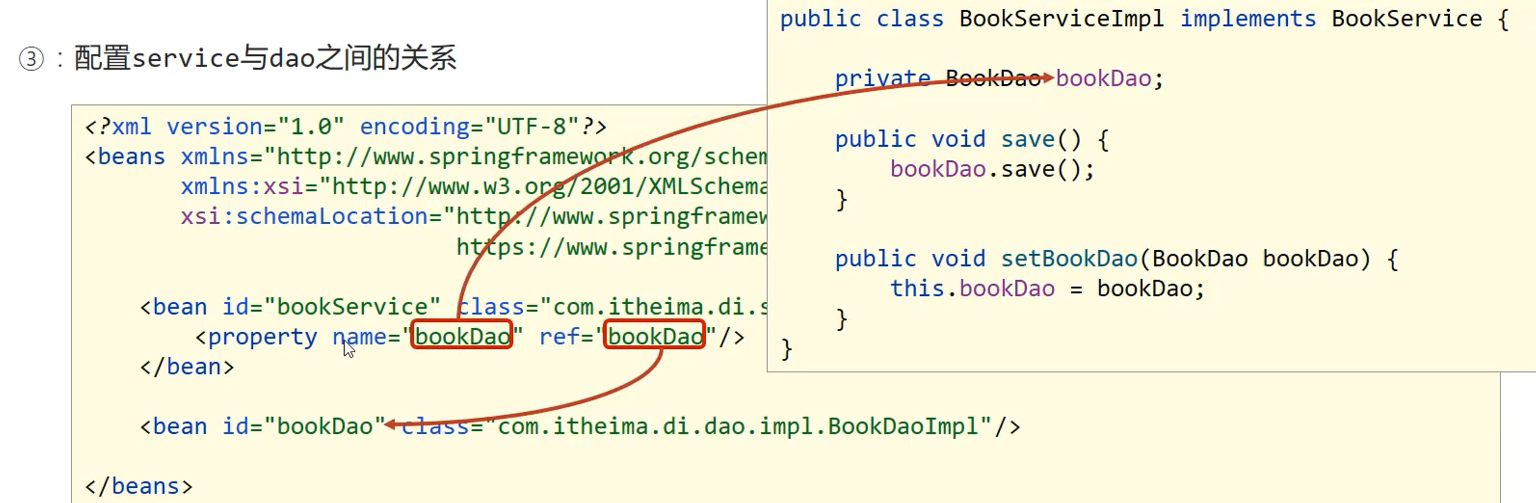Select the red-boxed bookDao ref attribute value

click(655, 337)
